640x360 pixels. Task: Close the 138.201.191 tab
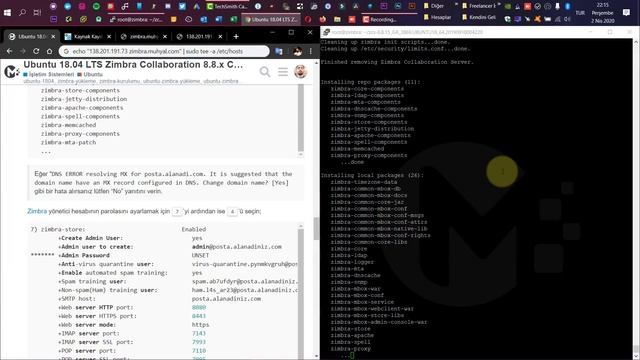pyautogui.click(x=220, y=37)
